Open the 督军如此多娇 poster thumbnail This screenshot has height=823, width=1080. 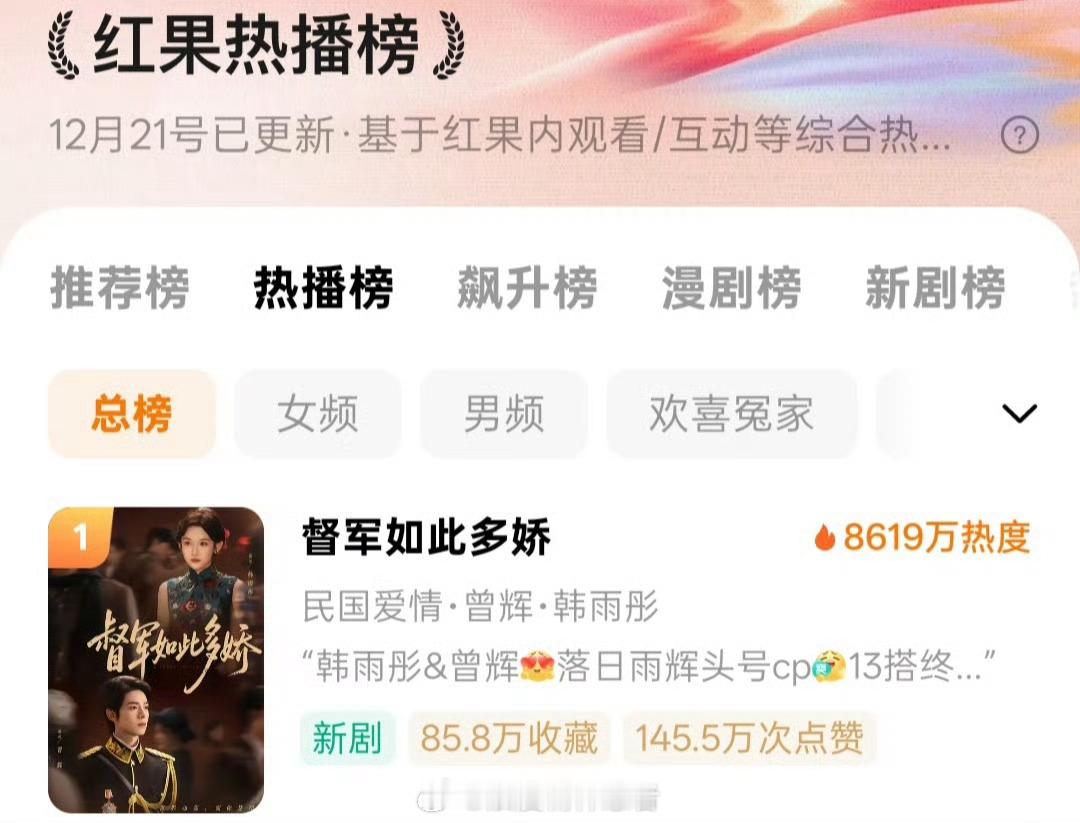tap(156, 660)
